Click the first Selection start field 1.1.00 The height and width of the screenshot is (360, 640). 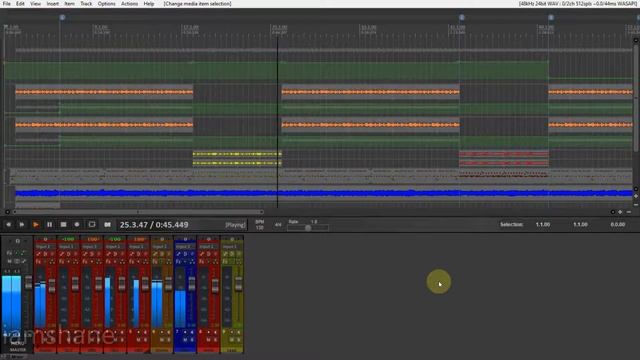pyautogui.click(x=542, y=224)
